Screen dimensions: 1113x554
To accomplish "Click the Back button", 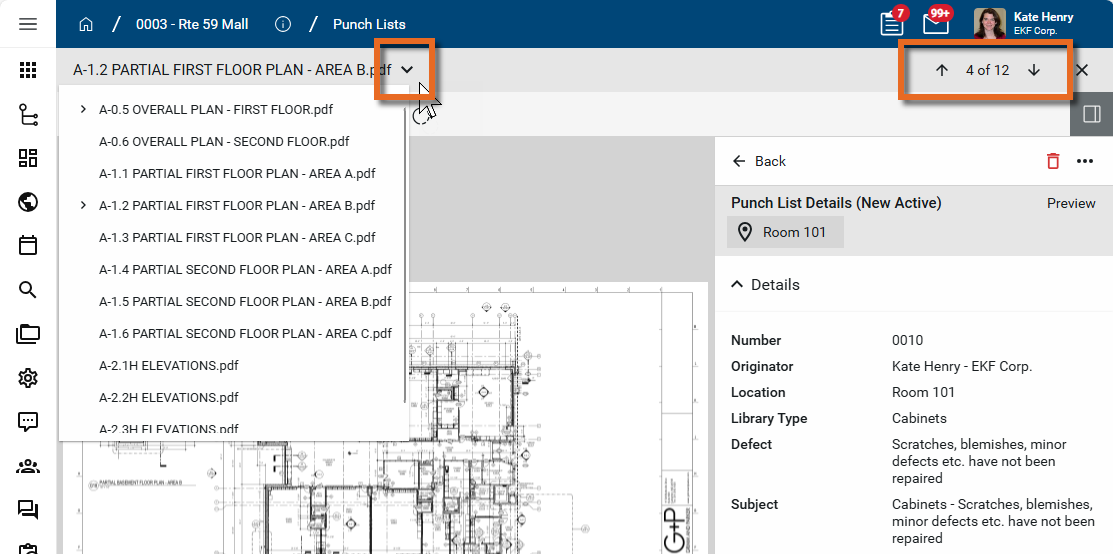I will click(759, 161).
